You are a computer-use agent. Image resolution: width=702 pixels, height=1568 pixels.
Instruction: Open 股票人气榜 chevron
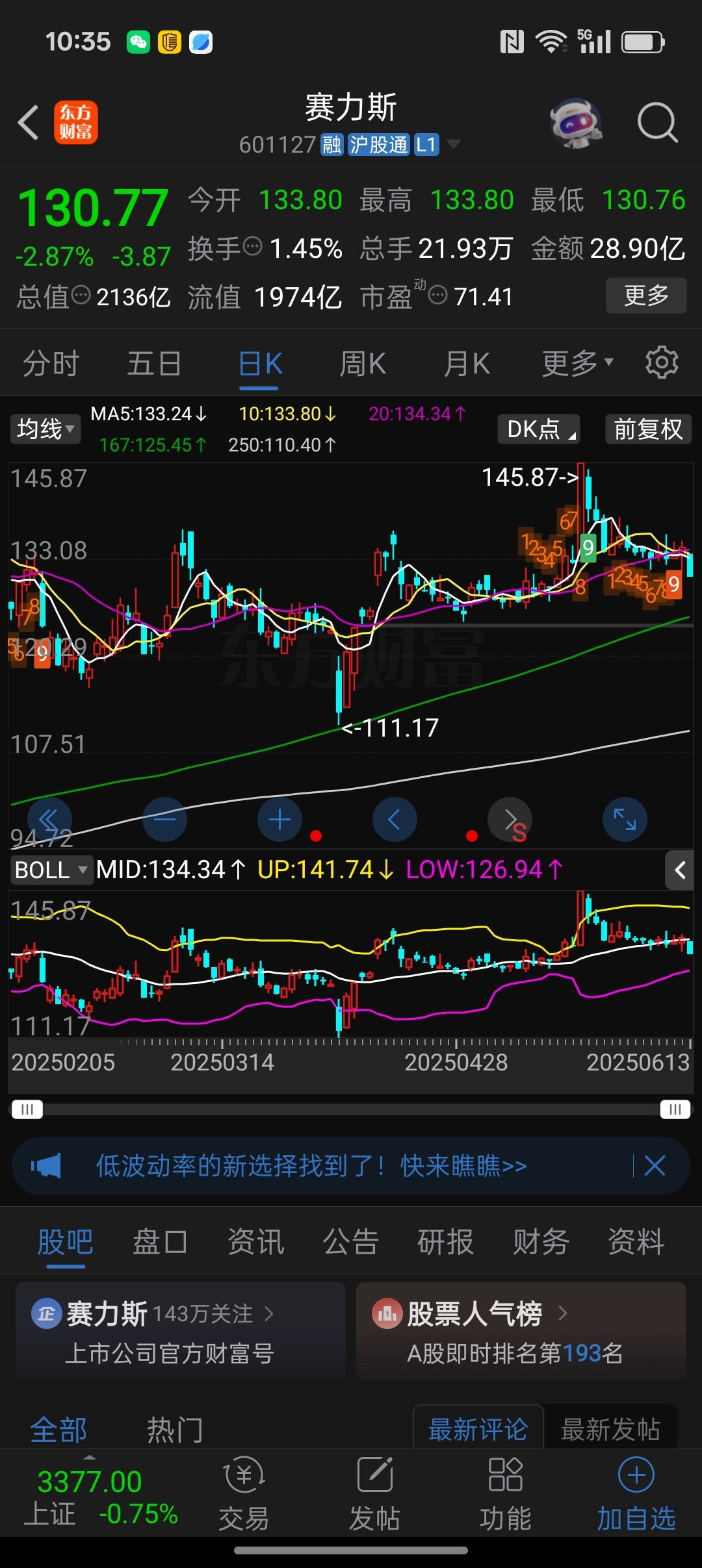tap(563, 1313)
